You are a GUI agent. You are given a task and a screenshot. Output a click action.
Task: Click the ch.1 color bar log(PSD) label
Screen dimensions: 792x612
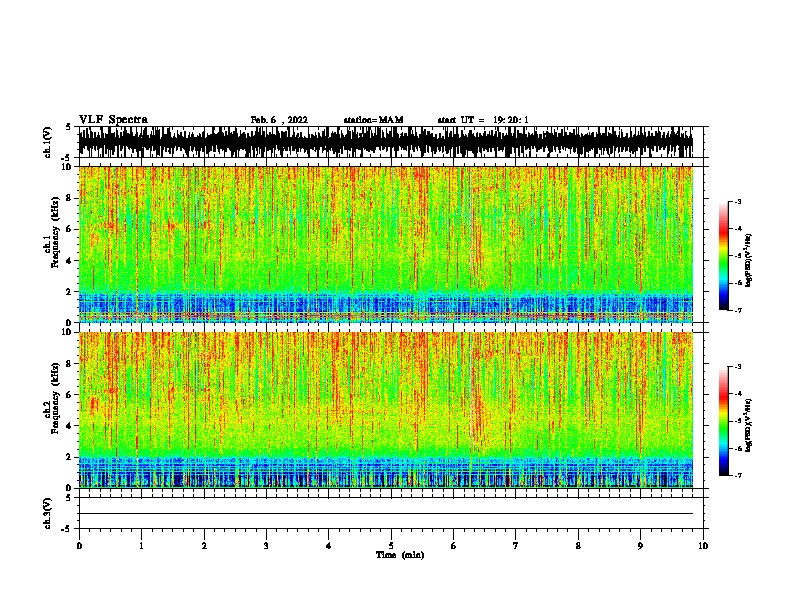[748, 261]
